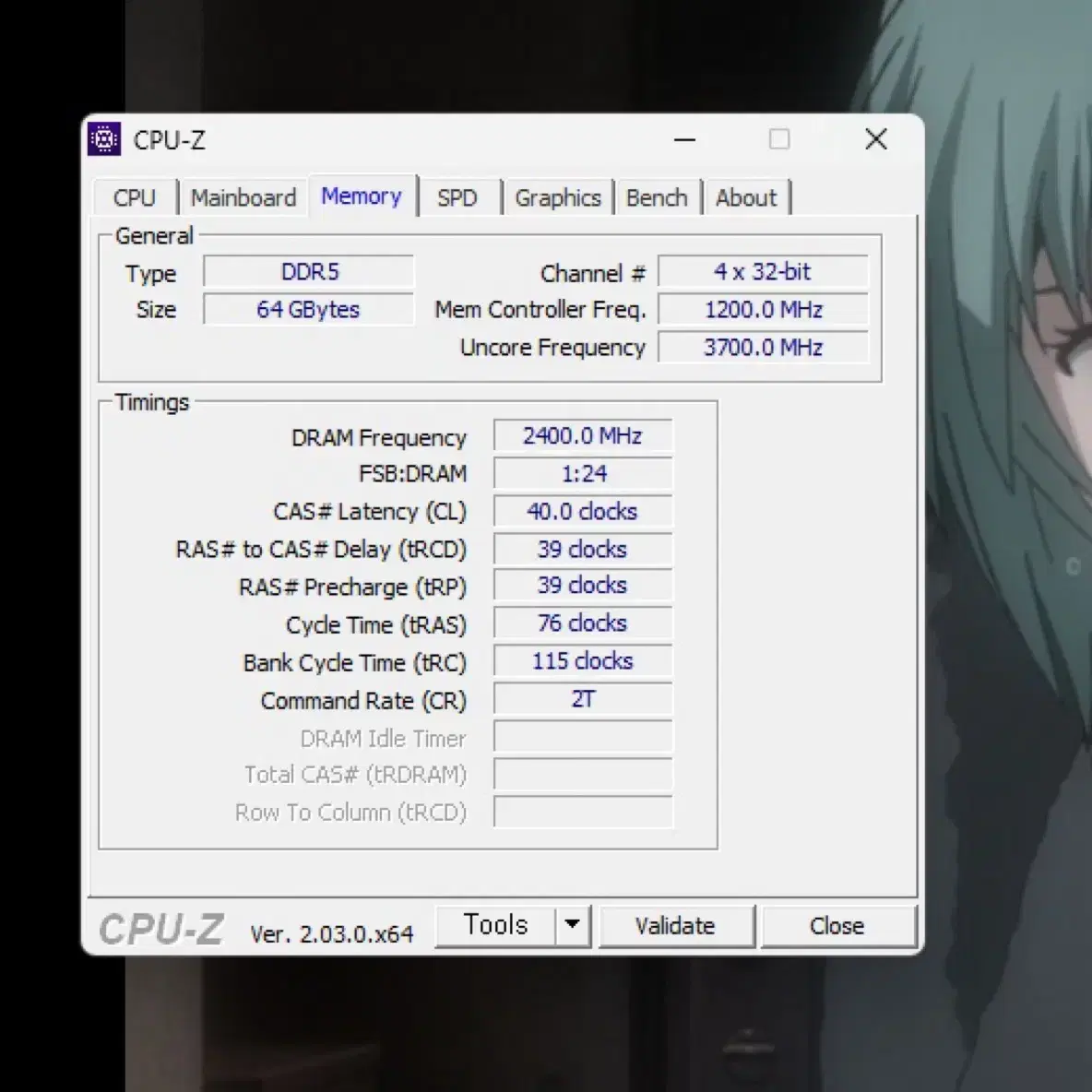Viewport: 1092px width, 1092px height.
Task: Click the Bank Cycle Time (tRC) label
Action: 354,662
